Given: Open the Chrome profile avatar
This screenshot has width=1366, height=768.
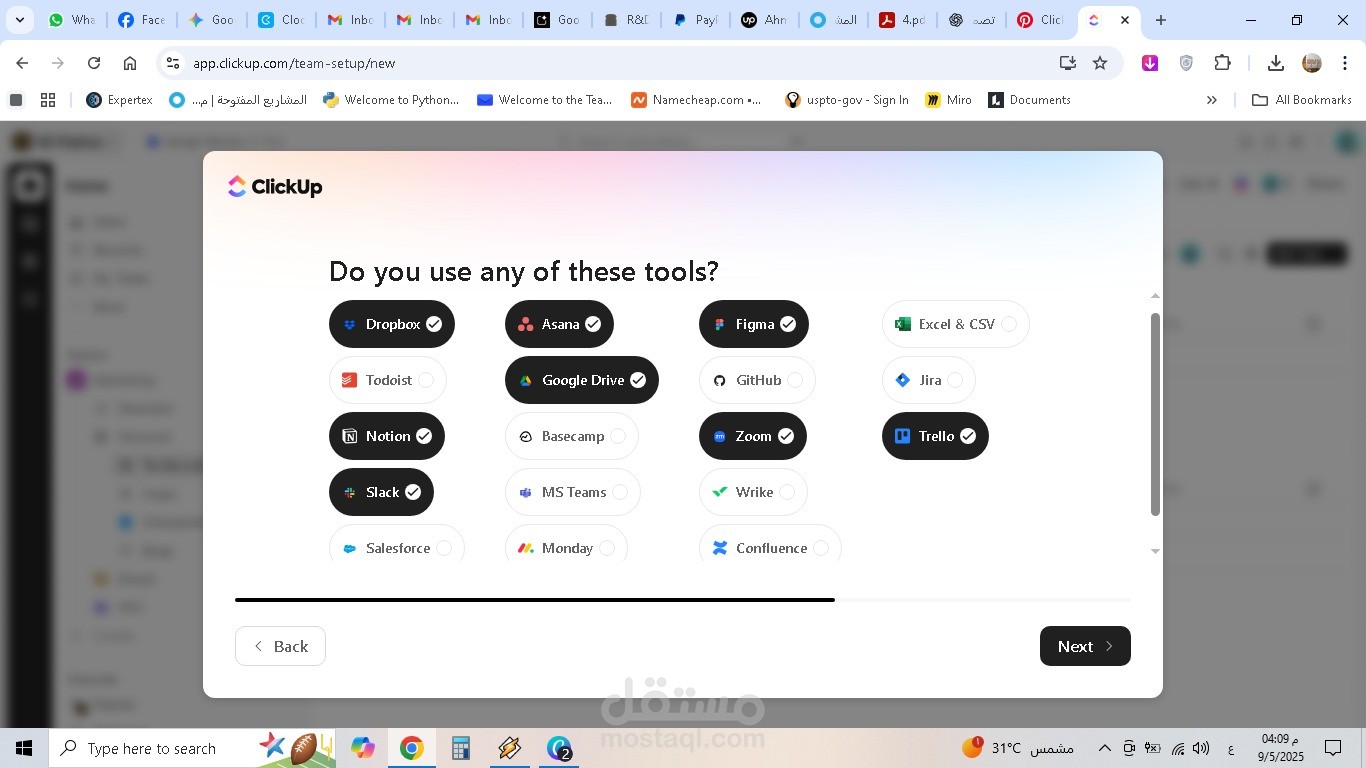Looking at the screenshot, I should (1312, 63).
